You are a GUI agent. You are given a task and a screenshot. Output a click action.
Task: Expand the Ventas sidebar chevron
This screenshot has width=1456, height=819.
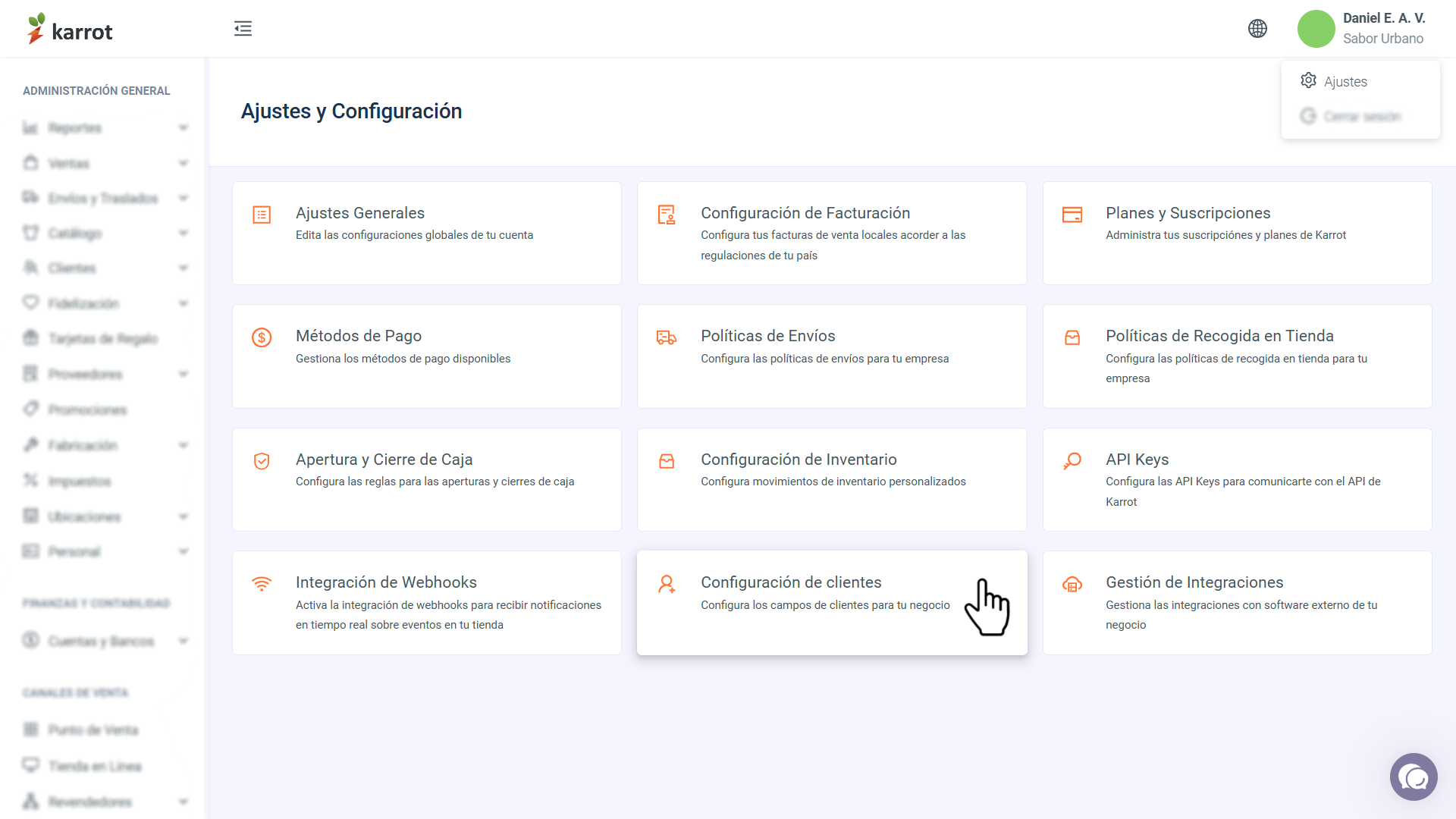184,163
